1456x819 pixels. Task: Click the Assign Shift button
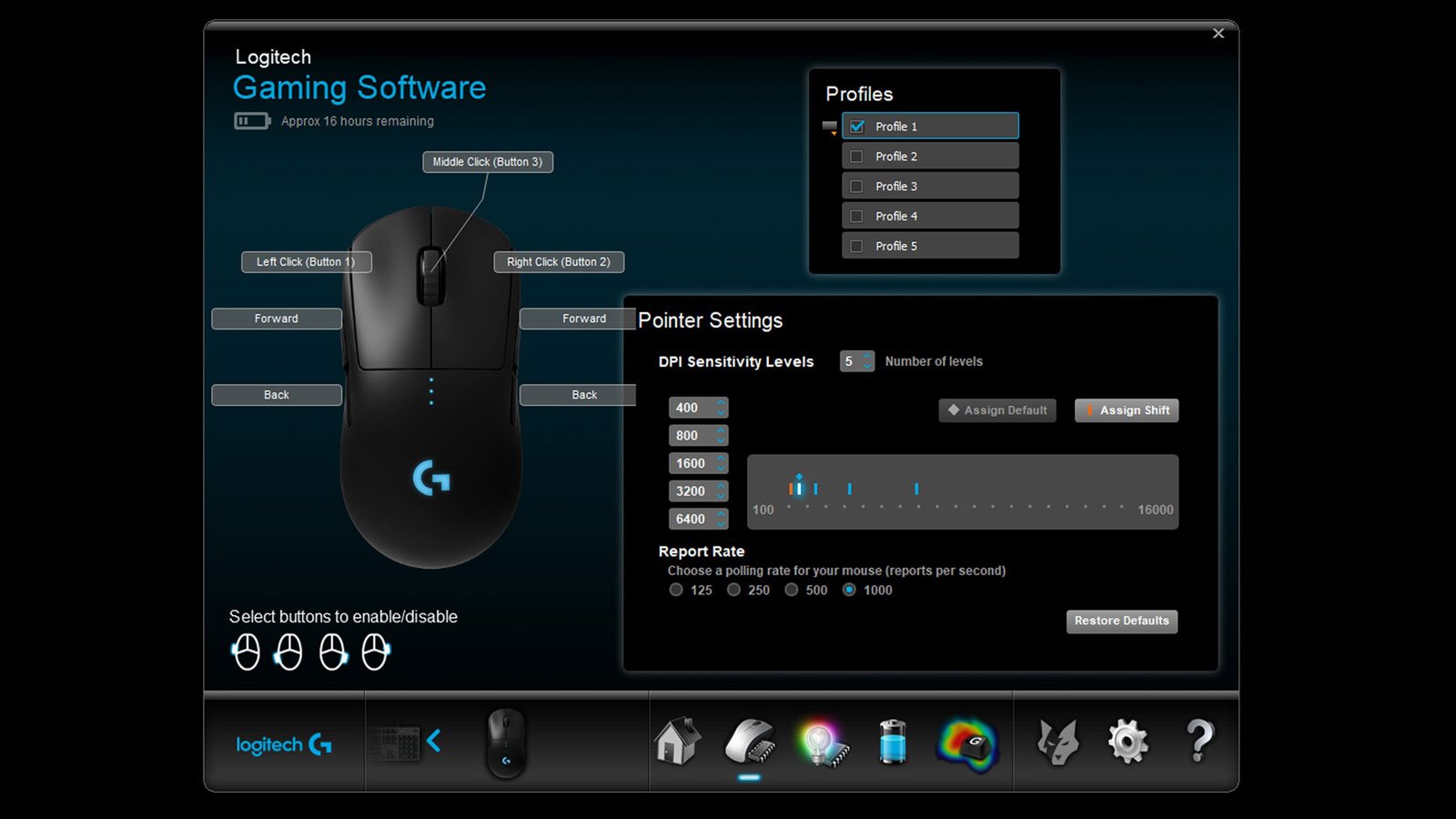[1127, 410]
